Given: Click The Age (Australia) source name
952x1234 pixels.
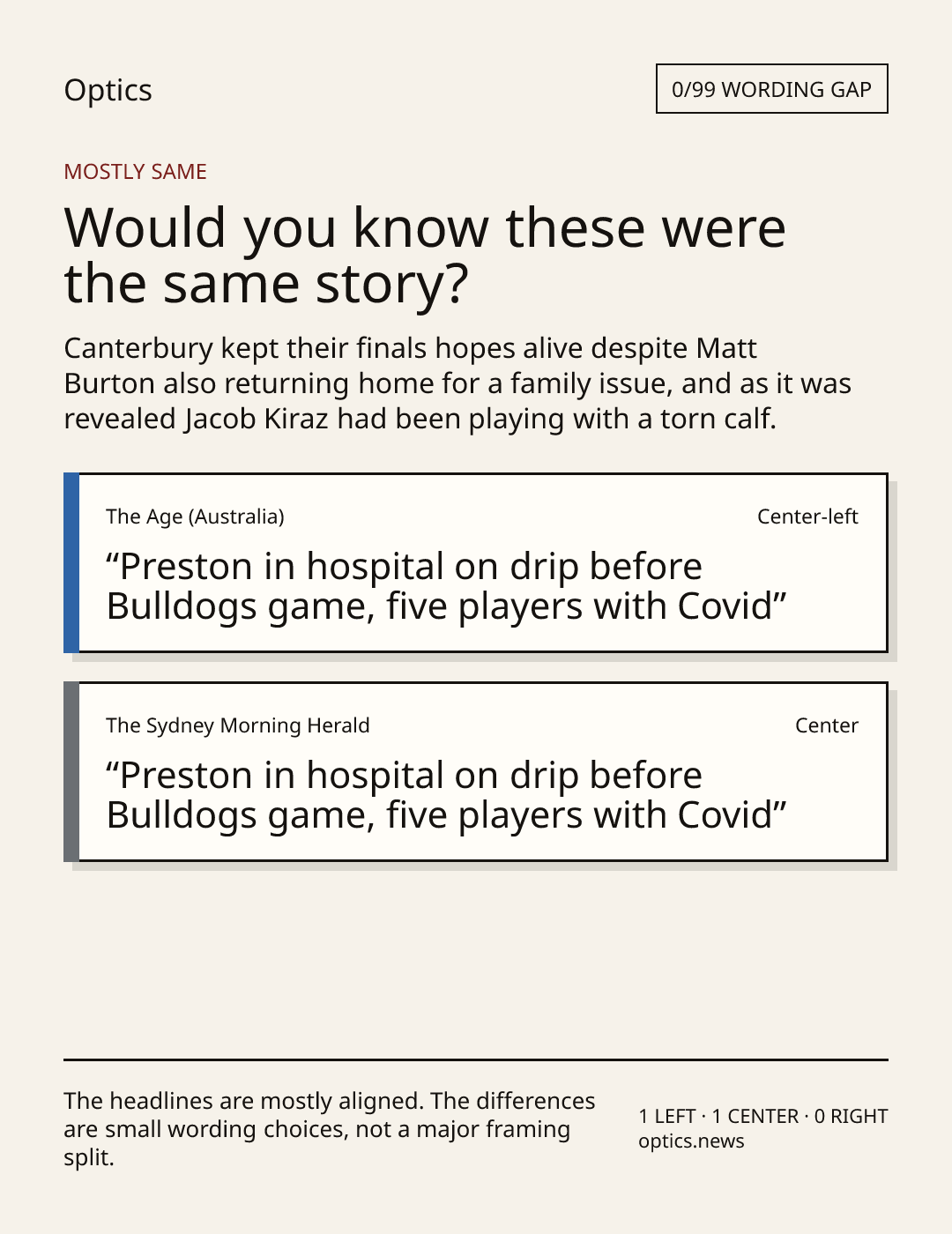Looking at the screenshot, I should (195, 517).
